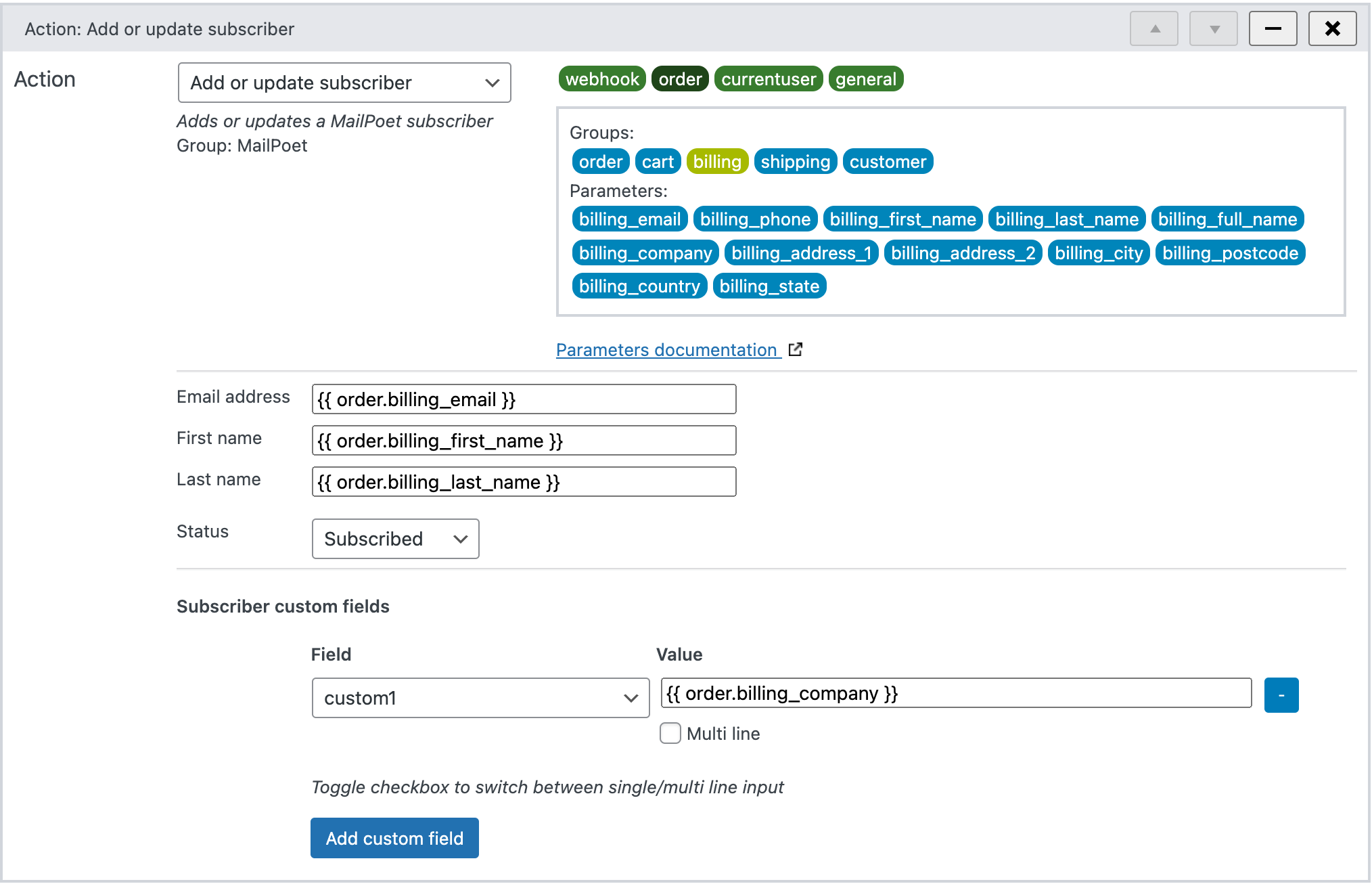Image resolution: width=1372 pixels, height=884 pixels.
Task: Collapse the action panel
Action: (1273, 28)
